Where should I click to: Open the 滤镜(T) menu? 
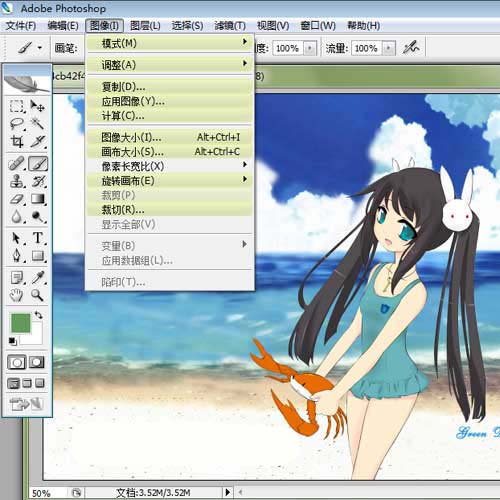230,26
